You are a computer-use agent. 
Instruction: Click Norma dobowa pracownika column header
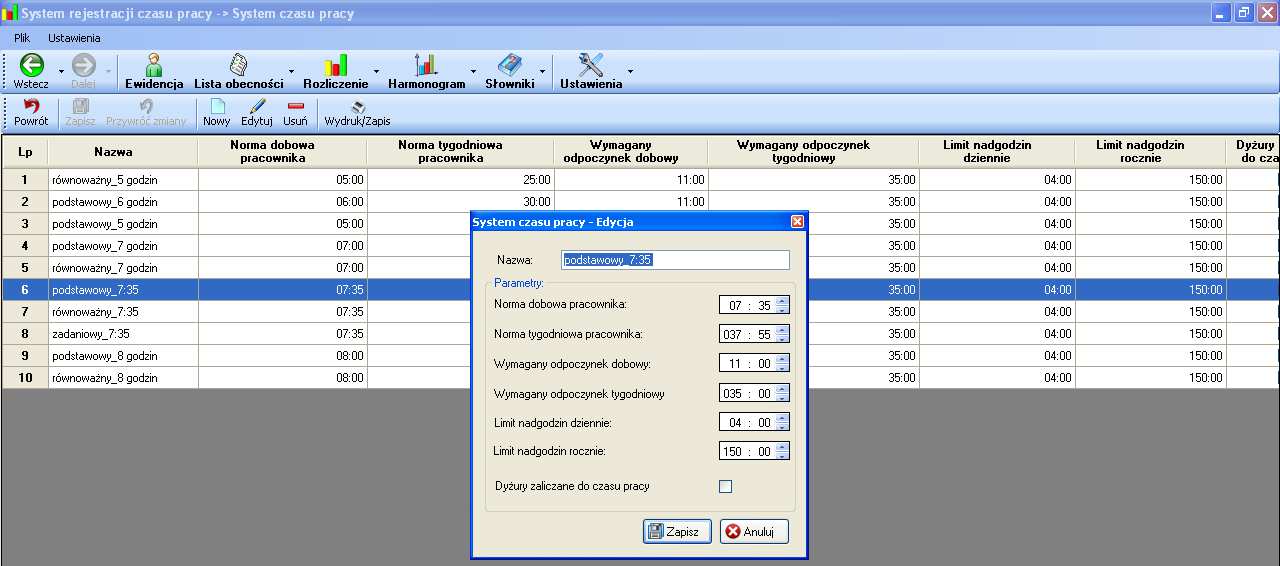283,152
